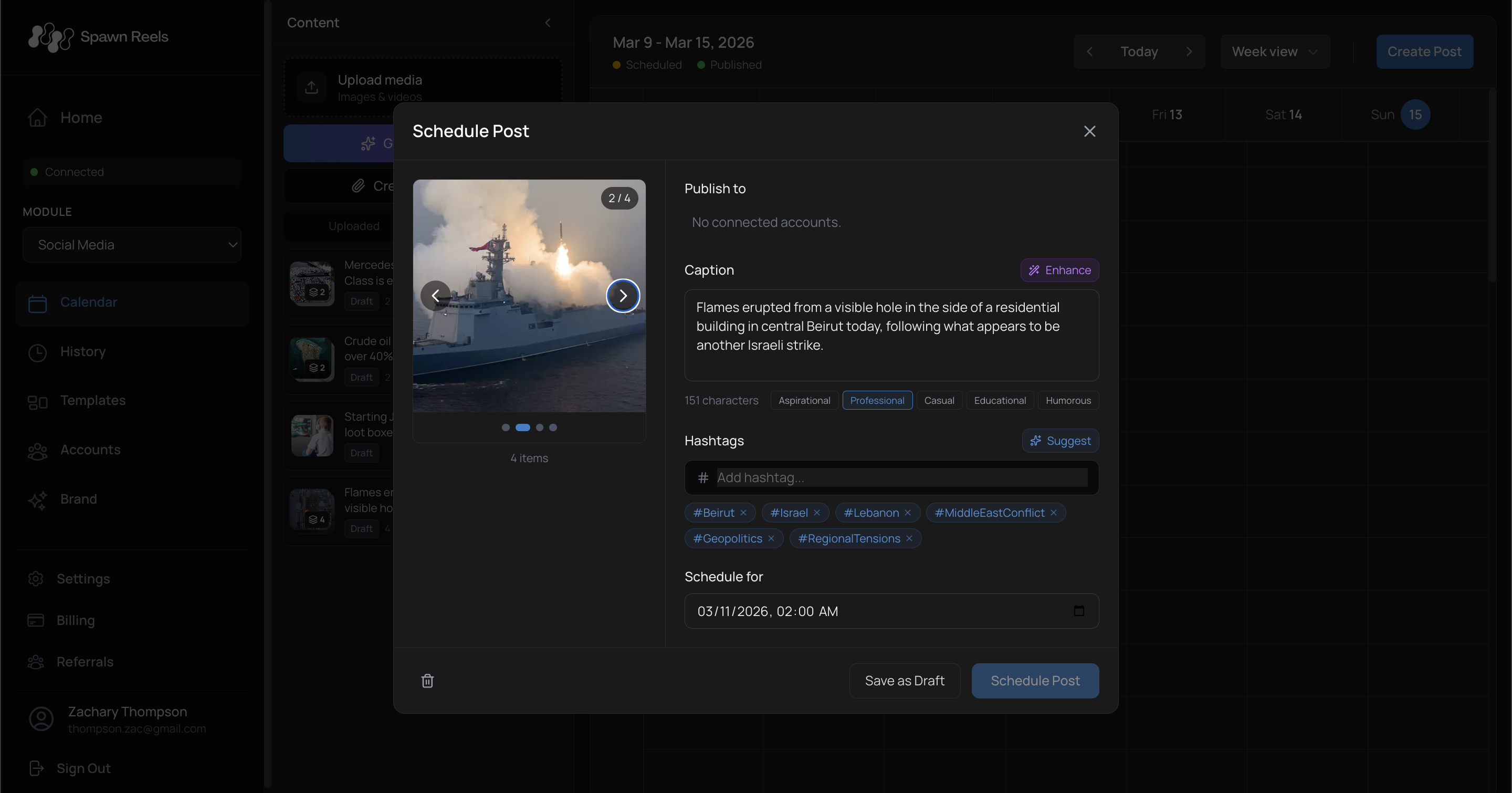Go back to previous carousel image

click(436, 296)
